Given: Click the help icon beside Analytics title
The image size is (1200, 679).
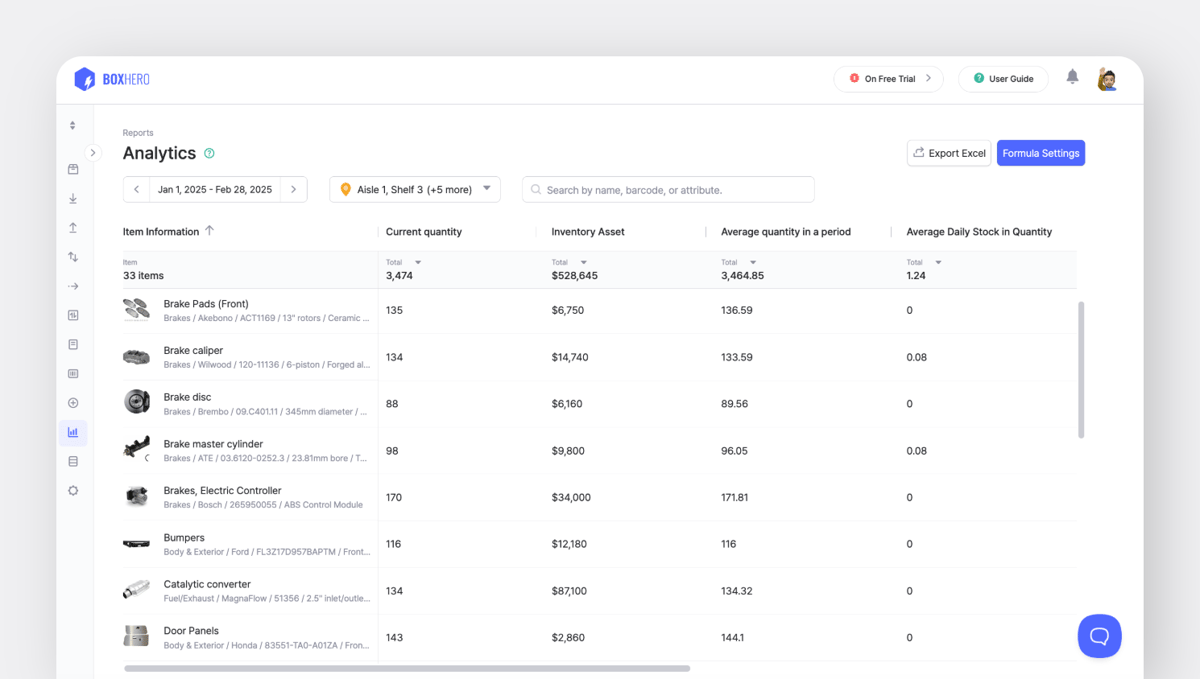Looking at the screenshot, I should pos(209,154).
